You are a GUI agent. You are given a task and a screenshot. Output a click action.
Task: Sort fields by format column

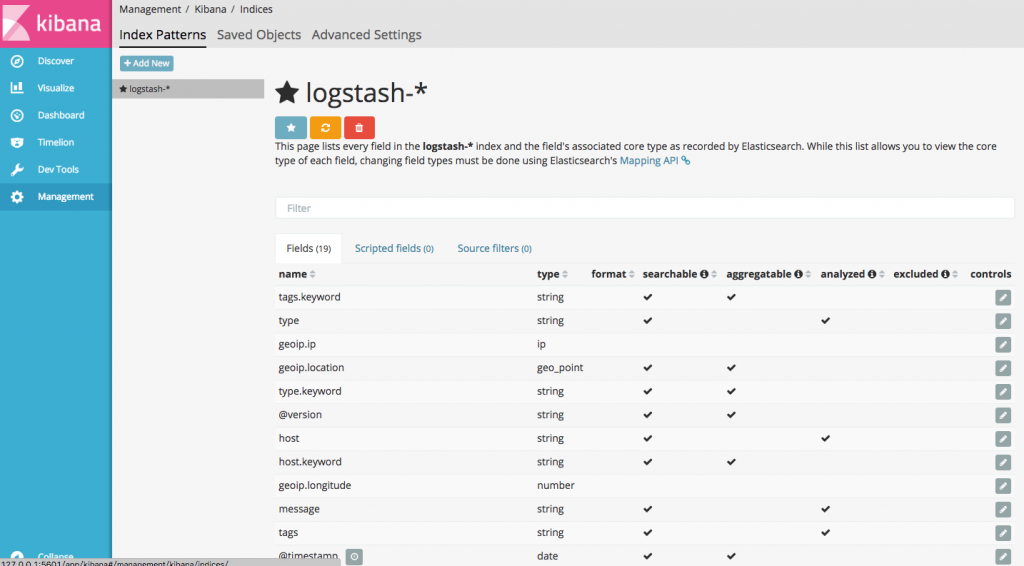click(x=613, y=274)
